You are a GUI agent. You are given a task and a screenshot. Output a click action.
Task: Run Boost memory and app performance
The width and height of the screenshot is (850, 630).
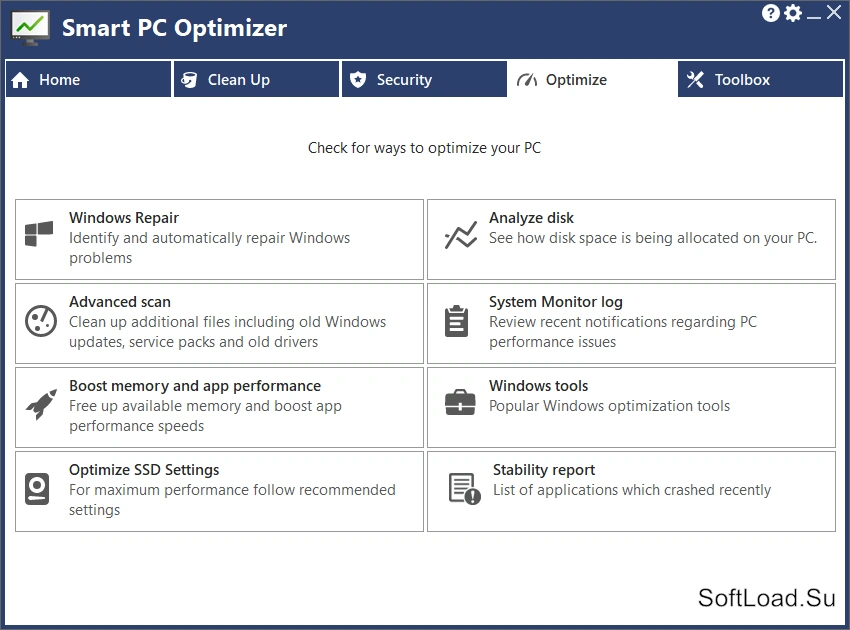coord(220,408)
